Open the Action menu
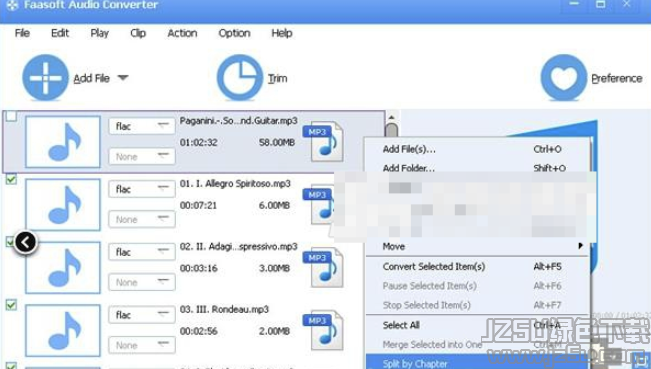The height and width of the screenshot is (369, 651). pos(182,33)
